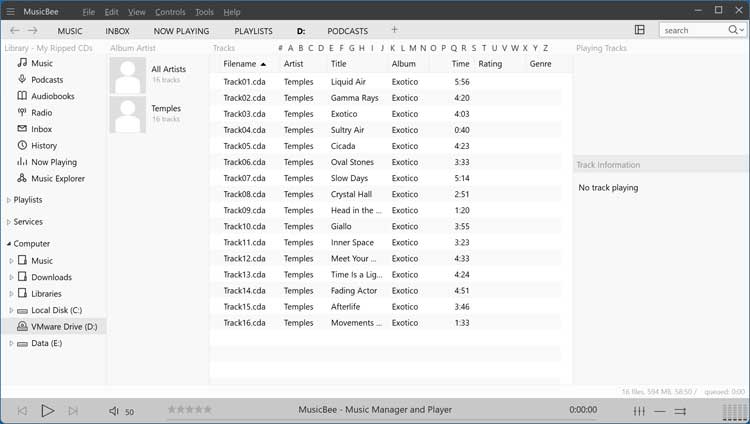Screen dimensions: 750x424
Task: Select the Temples artist thumbnail
Action: pos(128,114)
